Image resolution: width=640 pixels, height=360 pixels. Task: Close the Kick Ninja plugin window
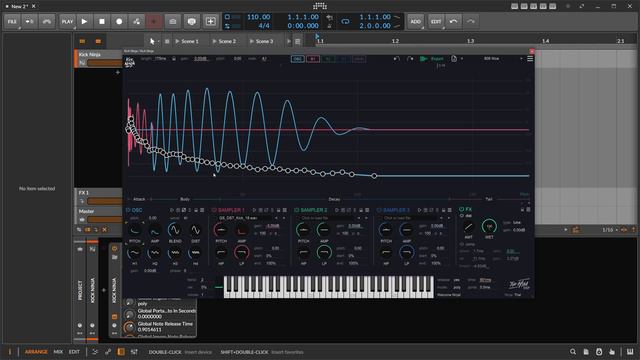[531, 51]
